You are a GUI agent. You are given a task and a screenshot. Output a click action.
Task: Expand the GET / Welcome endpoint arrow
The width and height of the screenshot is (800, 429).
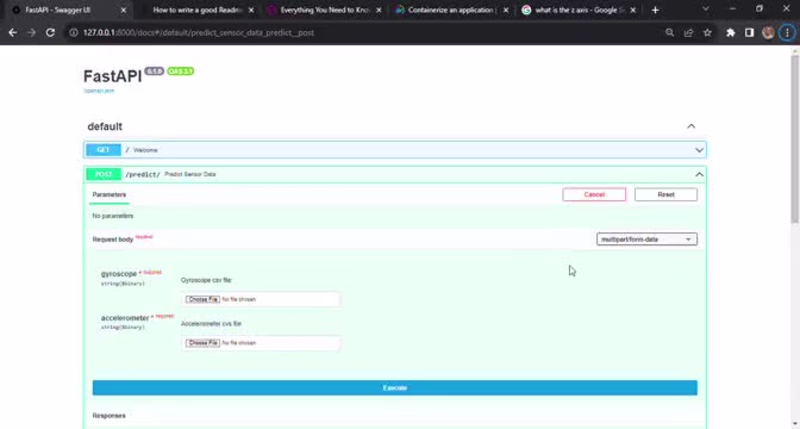pos(699,150)
